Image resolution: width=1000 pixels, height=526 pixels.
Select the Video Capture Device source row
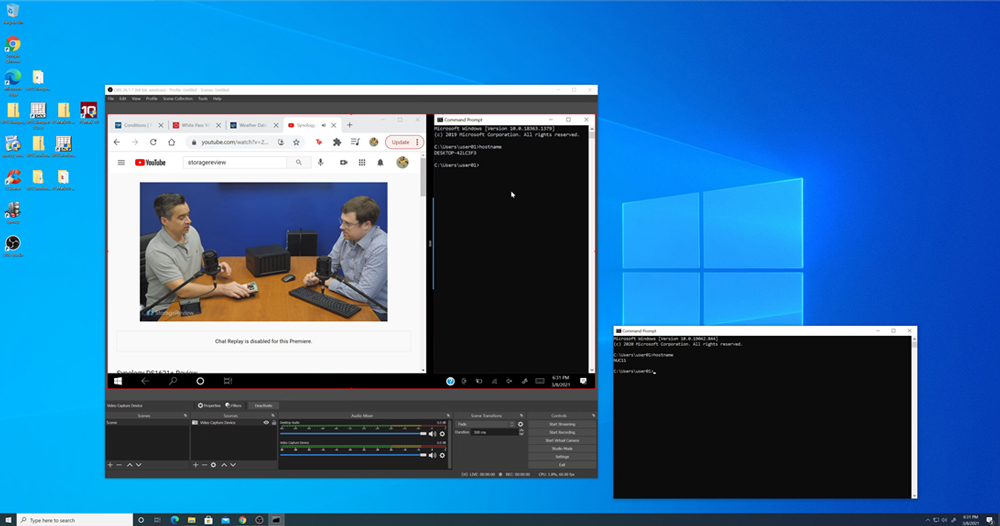(x=233, y=423)
